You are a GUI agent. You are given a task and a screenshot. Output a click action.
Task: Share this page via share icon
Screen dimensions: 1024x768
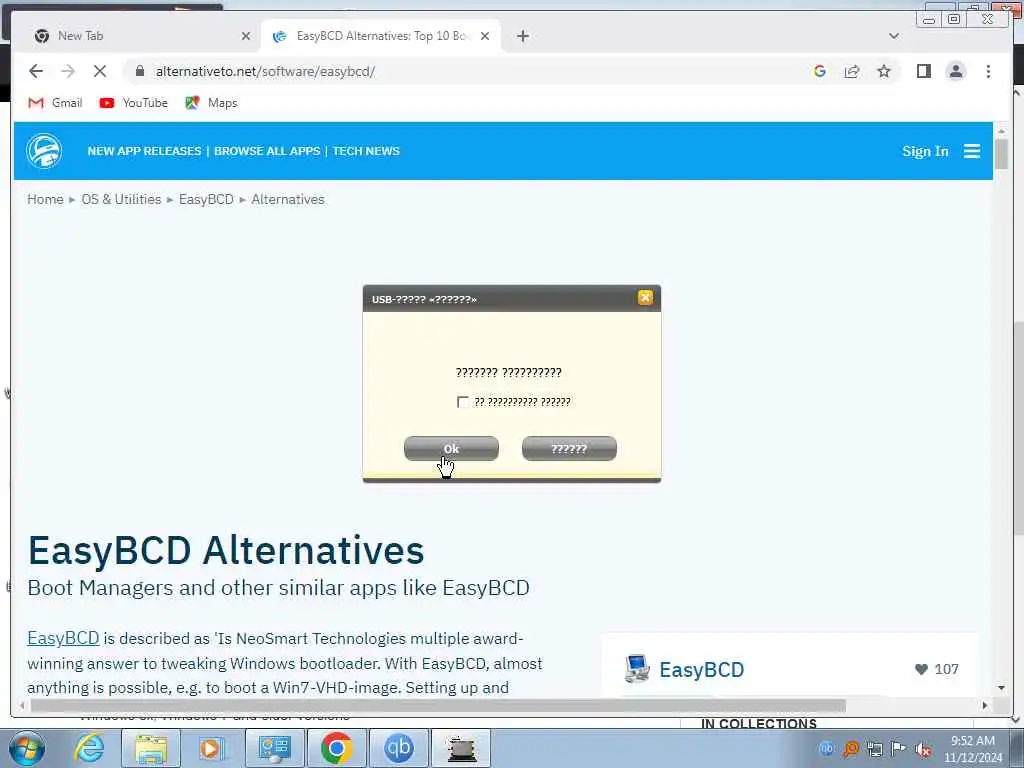pyautogui.click(x=852, y=71)
